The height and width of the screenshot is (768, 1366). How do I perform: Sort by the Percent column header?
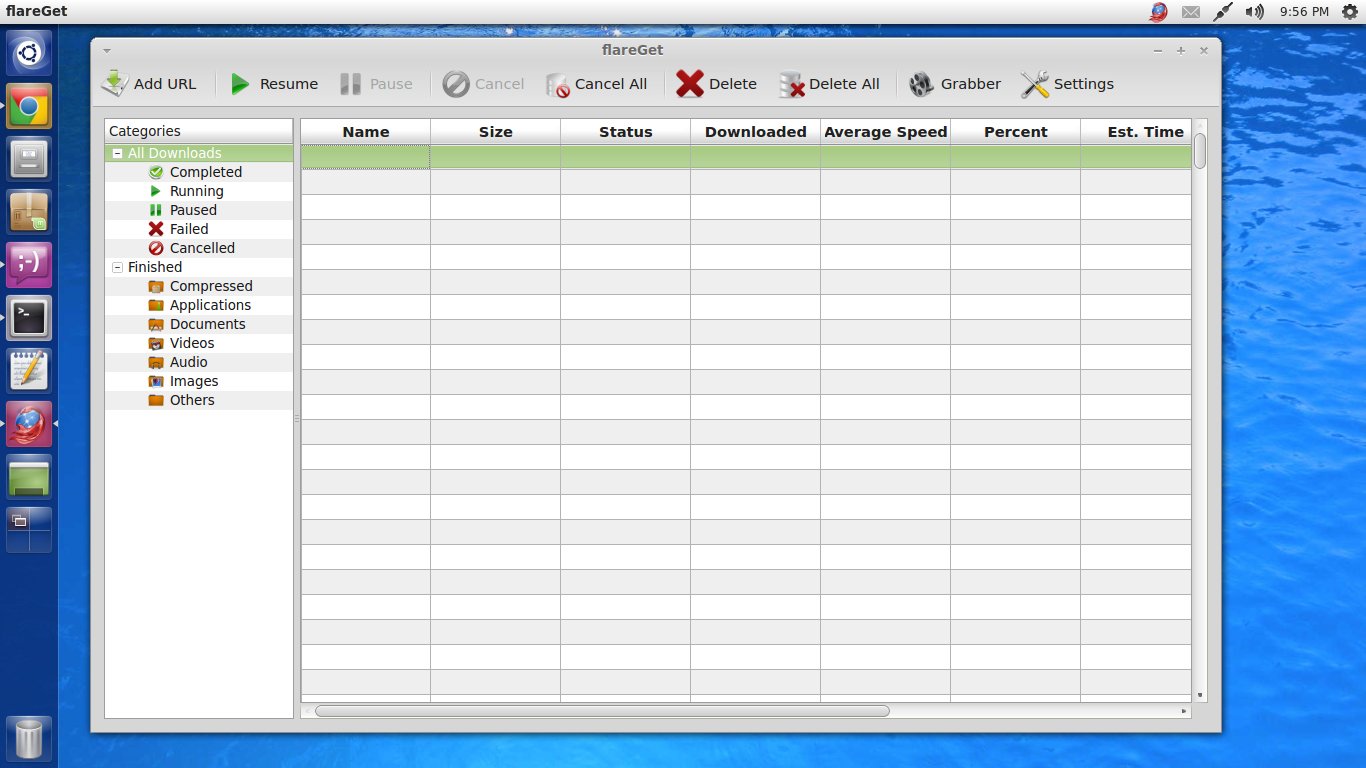tap(1016, 132)
